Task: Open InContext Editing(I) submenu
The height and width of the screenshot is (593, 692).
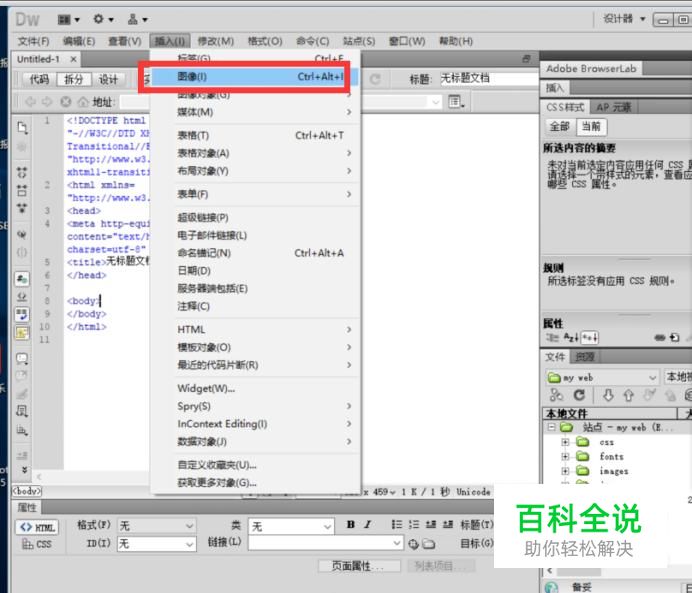Action: tap(255, 424)
